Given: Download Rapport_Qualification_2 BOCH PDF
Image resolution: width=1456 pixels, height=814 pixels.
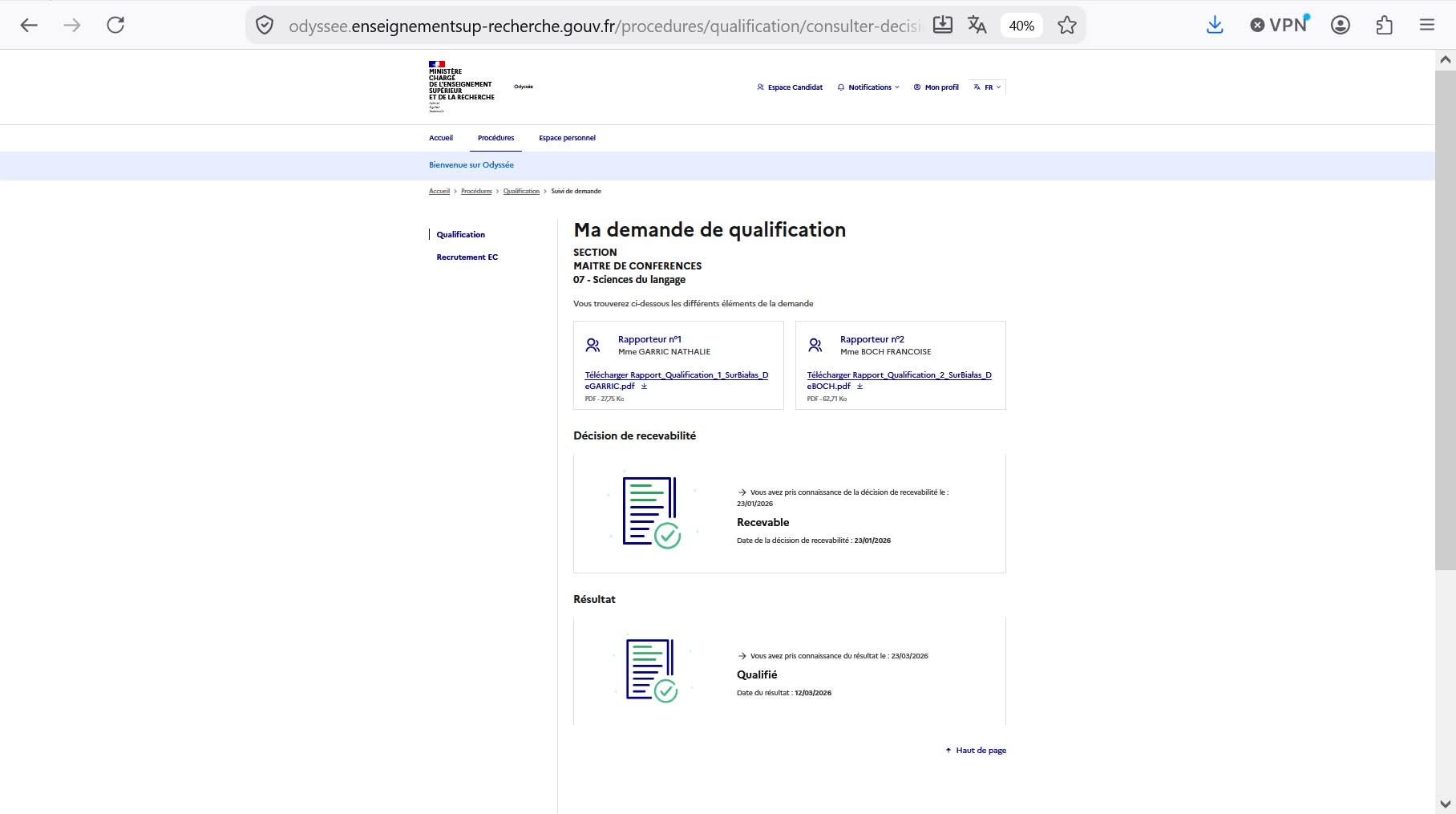Looking at the screenshot, I should (x=899, y=380).
